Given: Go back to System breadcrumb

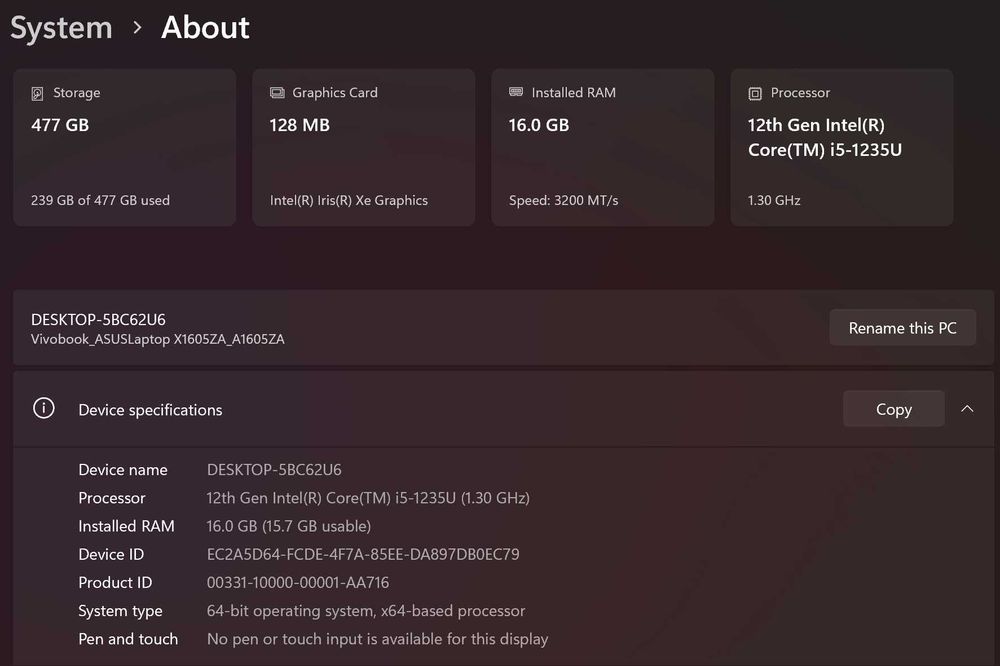Looking at the screenshot, I should [61, 28].
